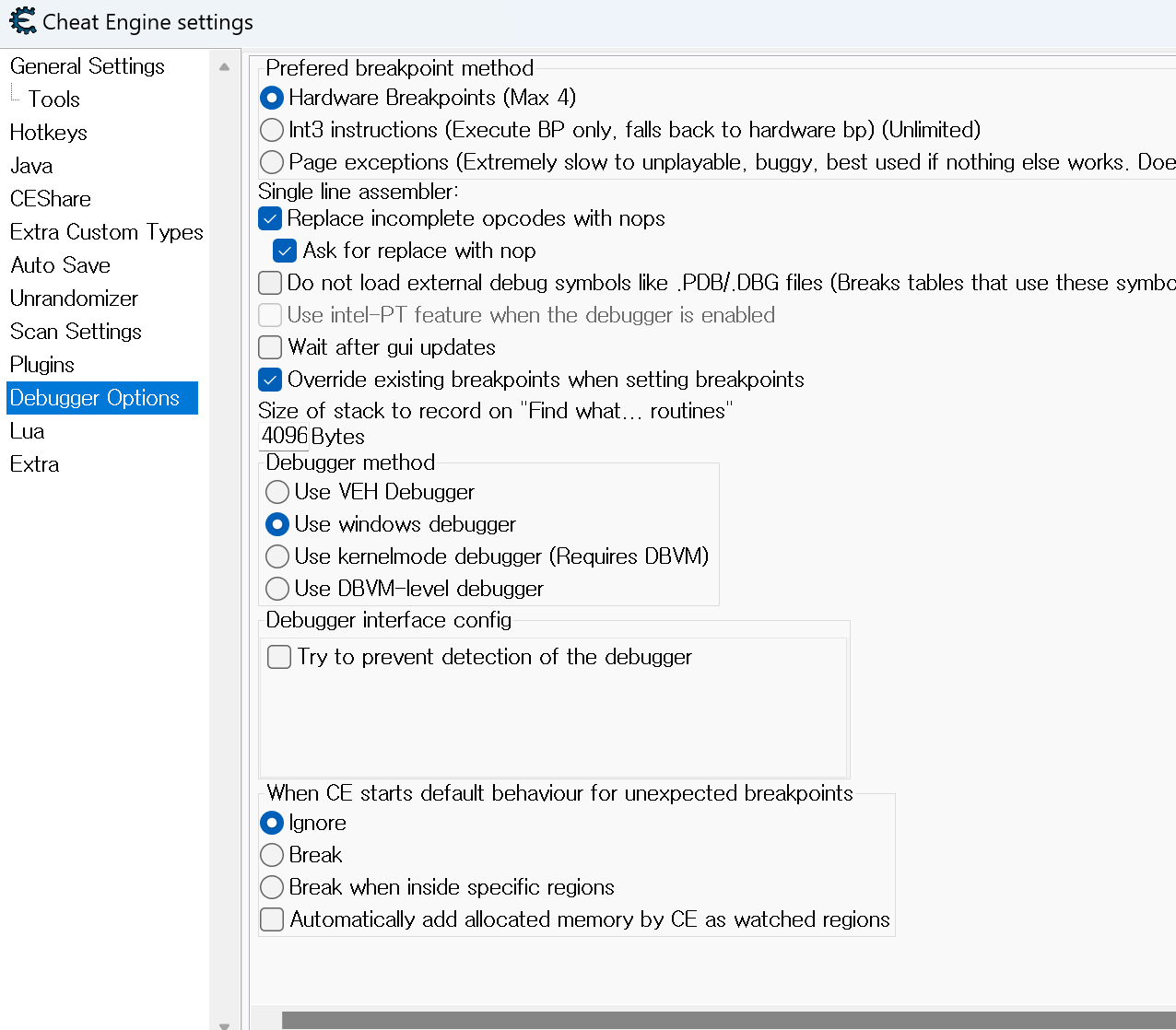The image size is (1176, 1030).
Task: Go to Scan Settings page
Action: click(76, 332)
